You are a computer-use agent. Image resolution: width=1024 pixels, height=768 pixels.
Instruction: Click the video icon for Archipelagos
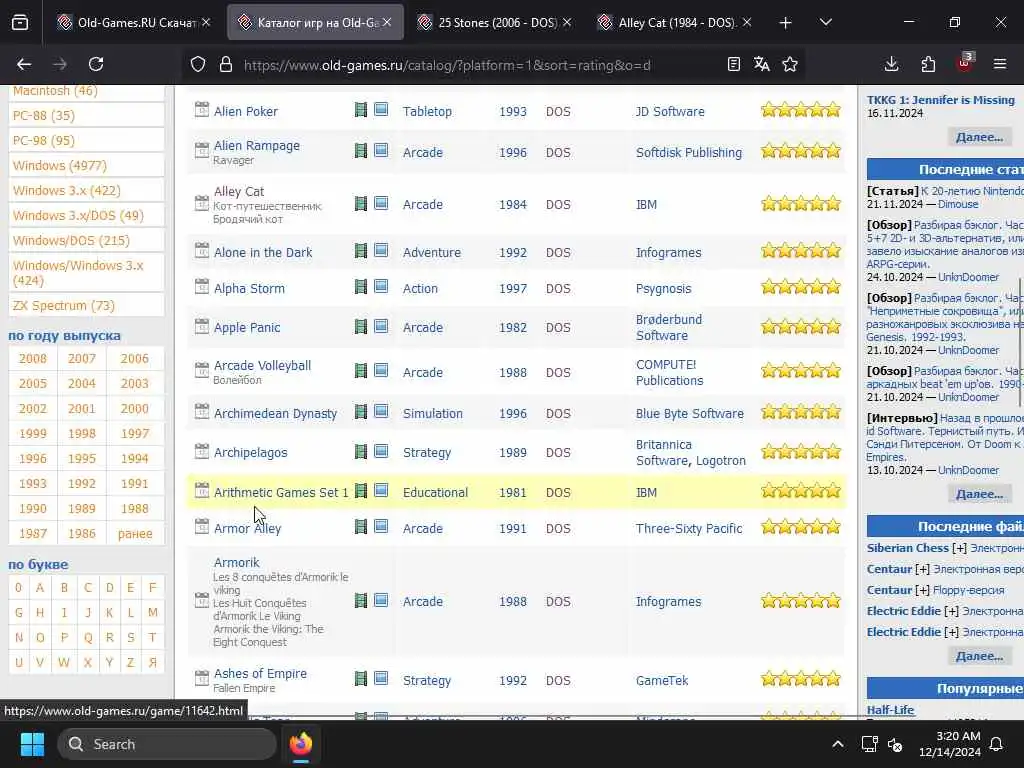[360, 451]
